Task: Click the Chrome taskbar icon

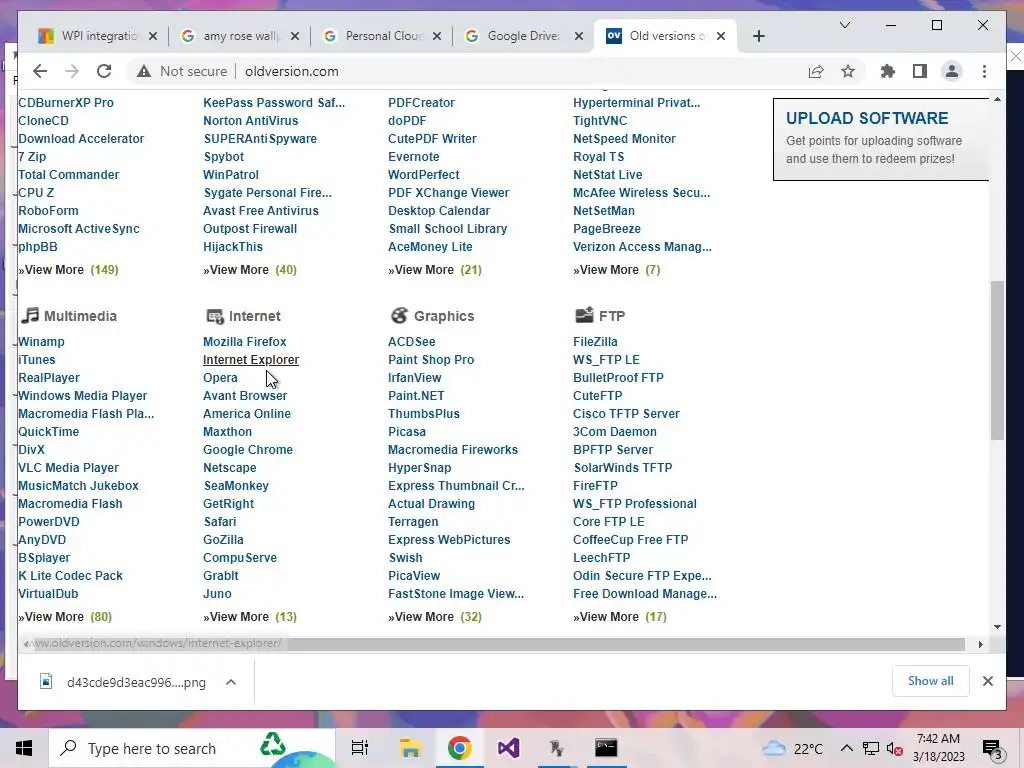Action: point(460,748)
